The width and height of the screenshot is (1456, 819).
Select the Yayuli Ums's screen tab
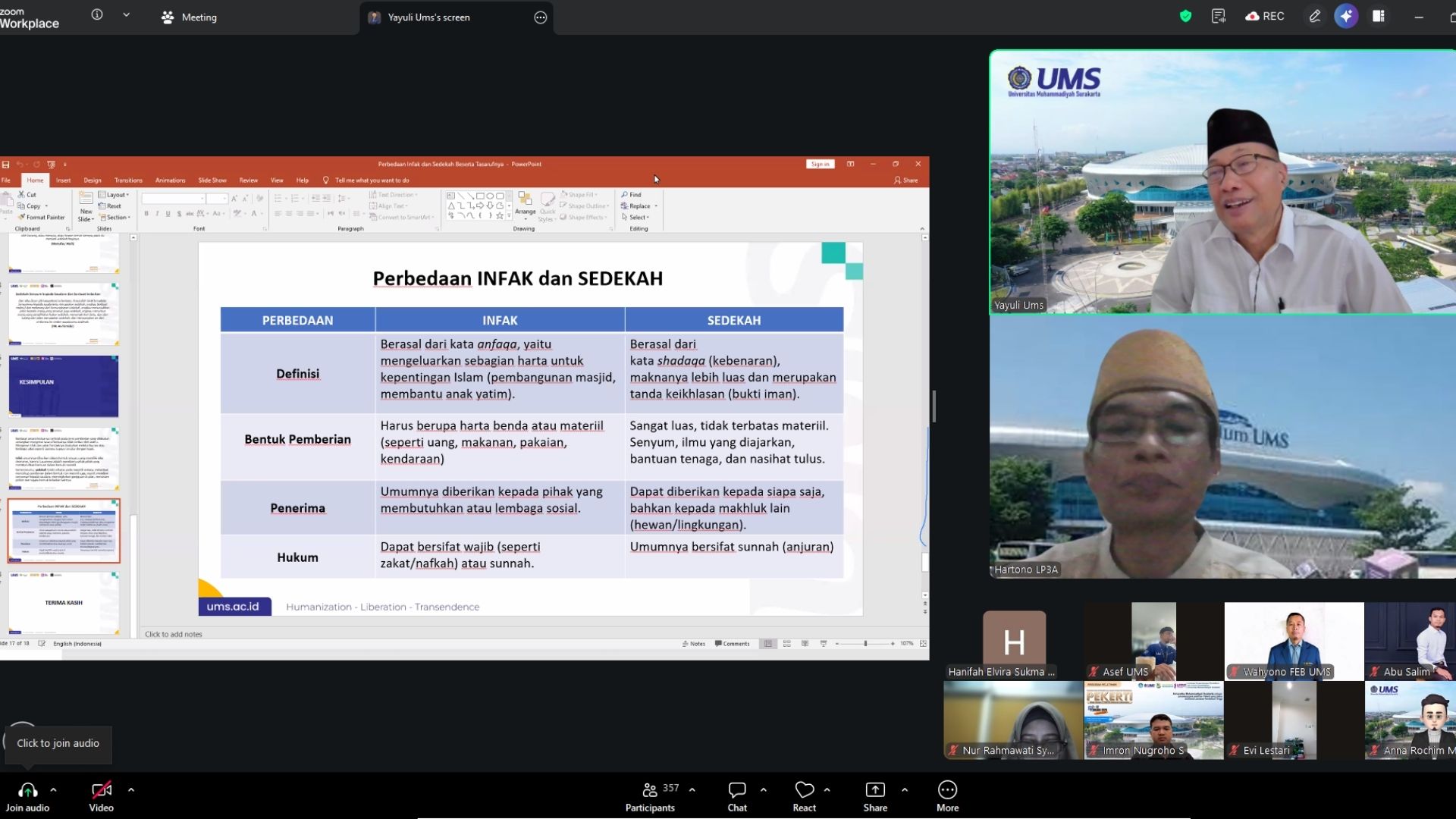pyautogui.click(x=428, y=17)
